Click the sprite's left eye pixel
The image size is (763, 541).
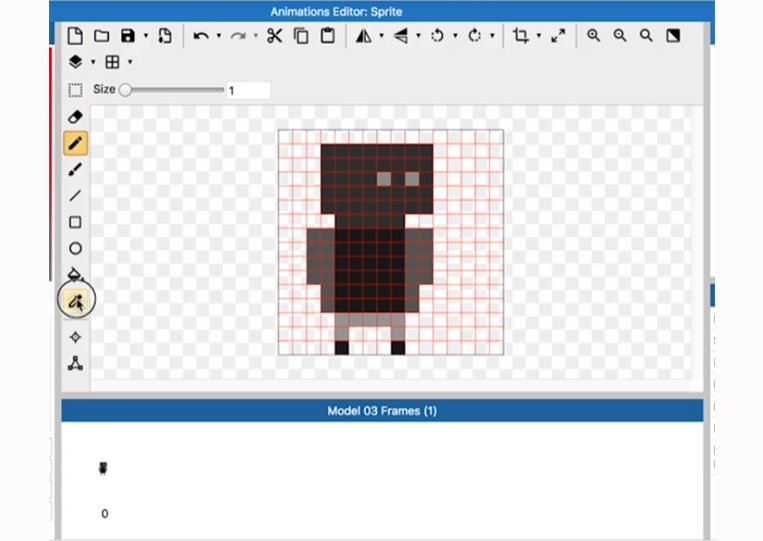tap(384, 179)
